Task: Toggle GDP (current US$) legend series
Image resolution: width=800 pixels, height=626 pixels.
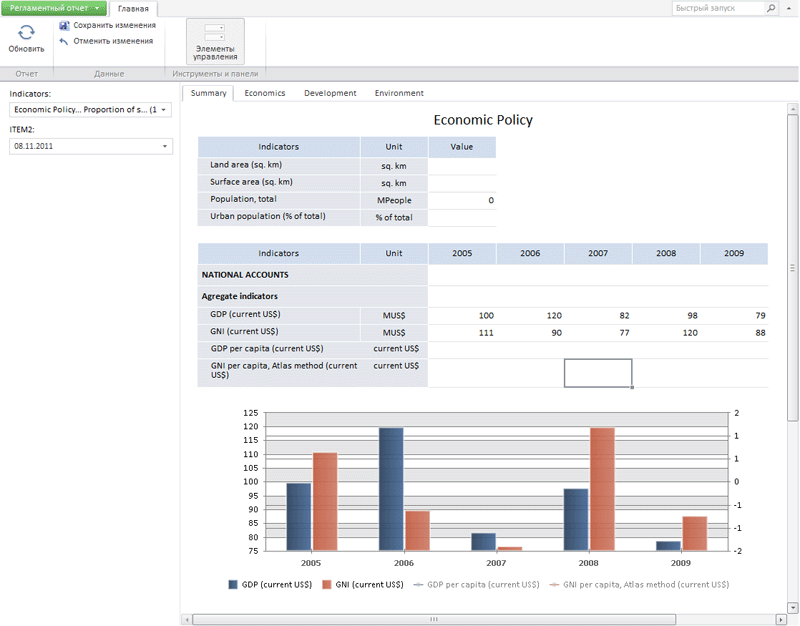Action: pyautogui.click(x=272, y=584)
